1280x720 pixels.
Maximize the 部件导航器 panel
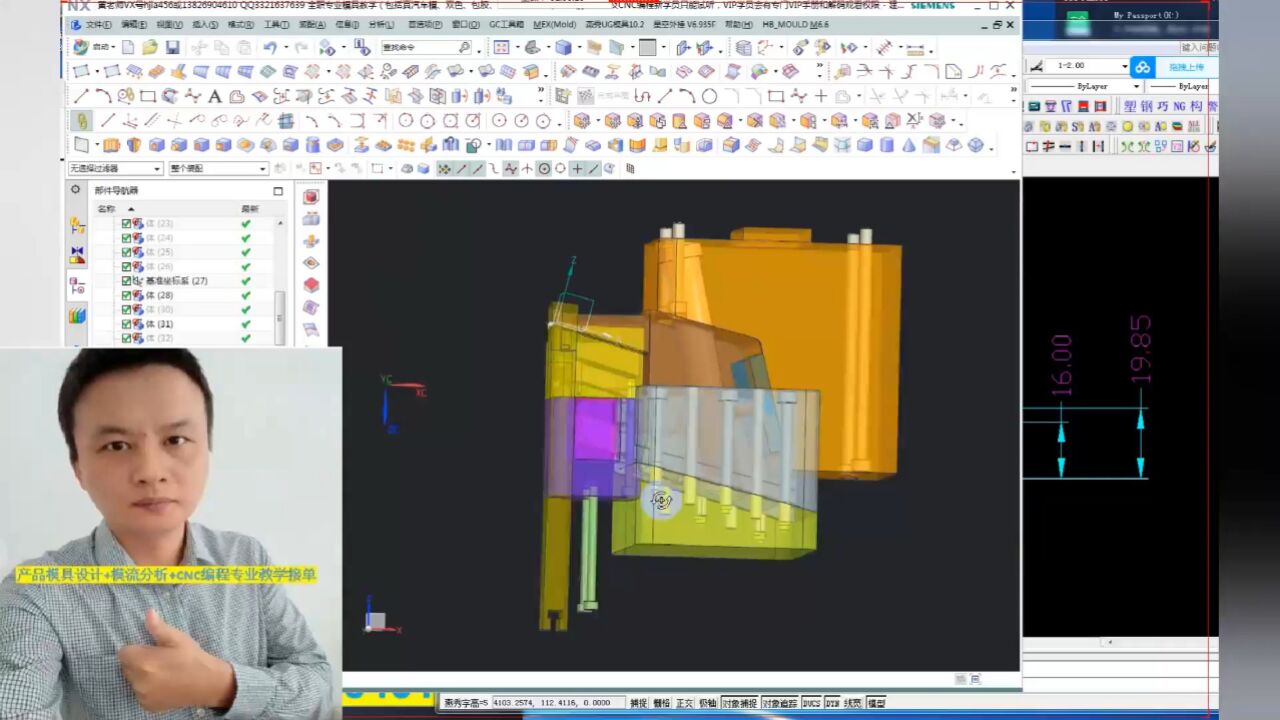pos(278,190)
